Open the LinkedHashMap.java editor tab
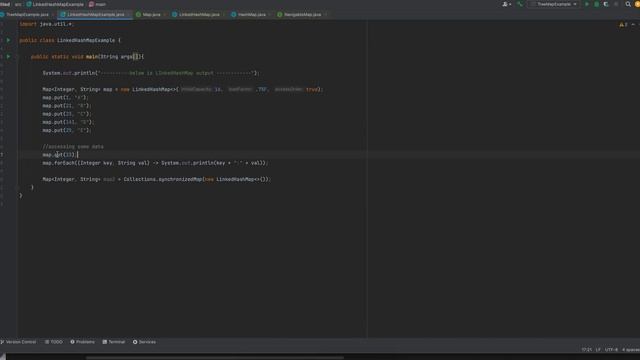 click(x=199, y=14)
